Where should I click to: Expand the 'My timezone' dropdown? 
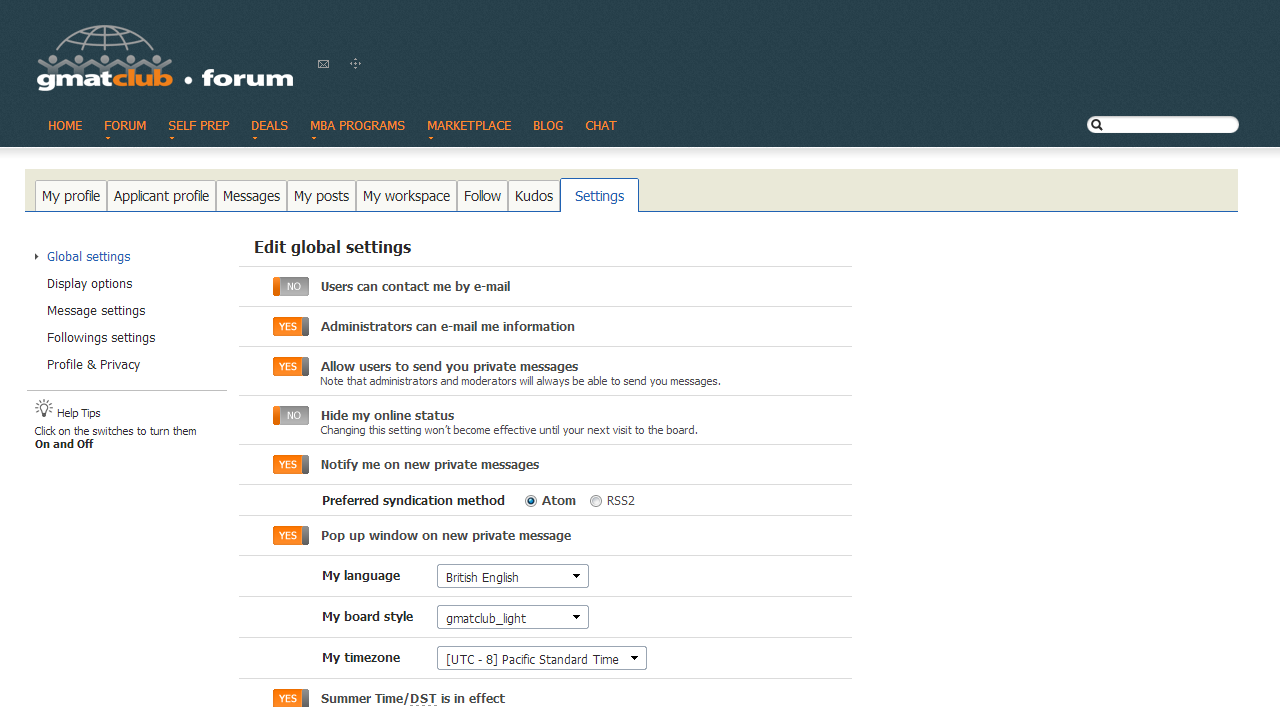541,659
